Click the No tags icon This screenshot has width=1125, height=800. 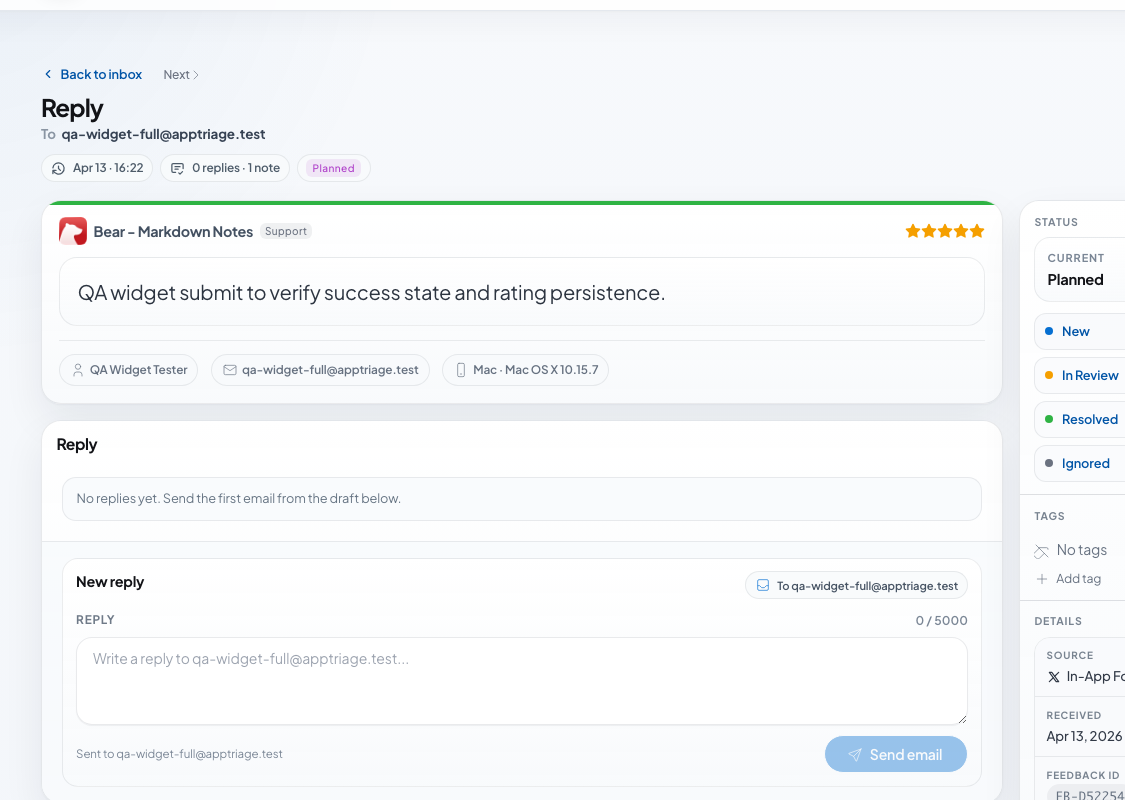[x=1041, y=551]
